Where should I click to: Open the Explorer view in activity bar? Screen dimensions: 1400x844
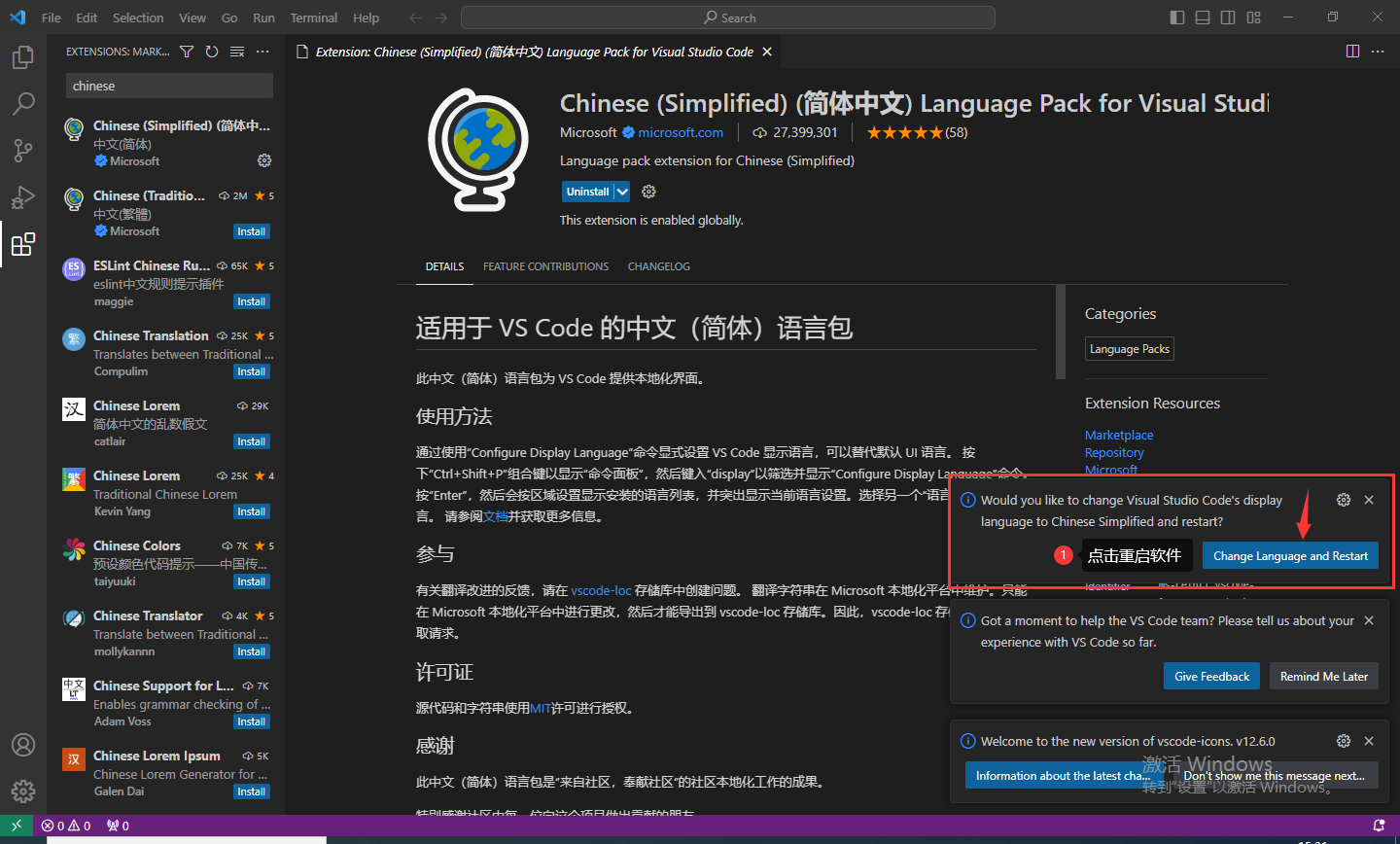[x=23, y=57]
